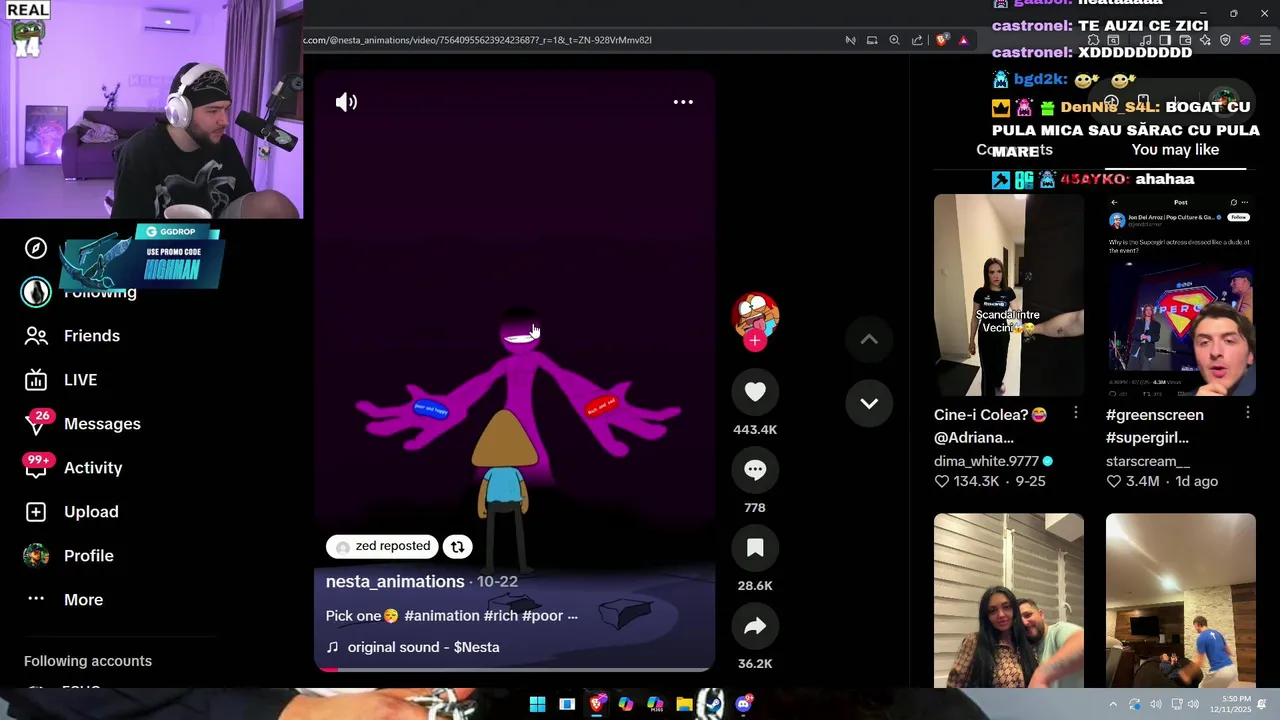Open nesta_animations profile link
The width and height of the screenshot is (1280, 720).
[395, 581]
